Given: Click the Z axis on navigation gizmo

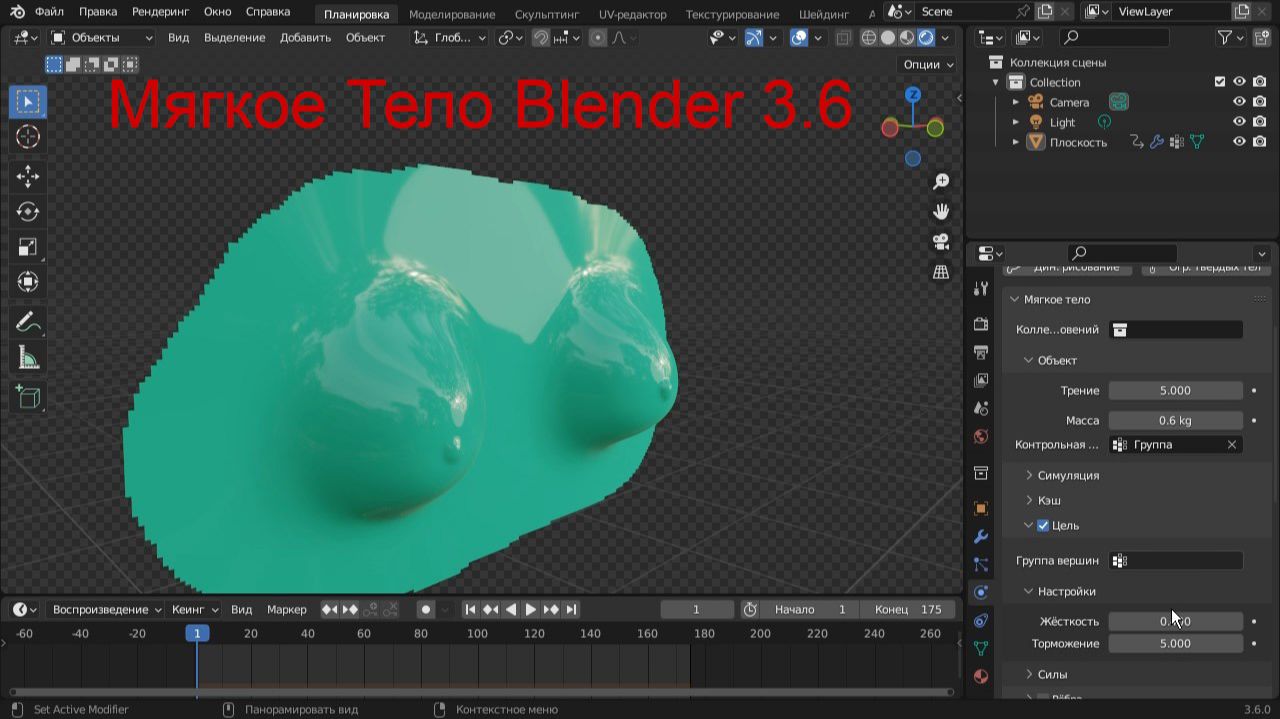Looking at the screenshot, I should point(913,95).
